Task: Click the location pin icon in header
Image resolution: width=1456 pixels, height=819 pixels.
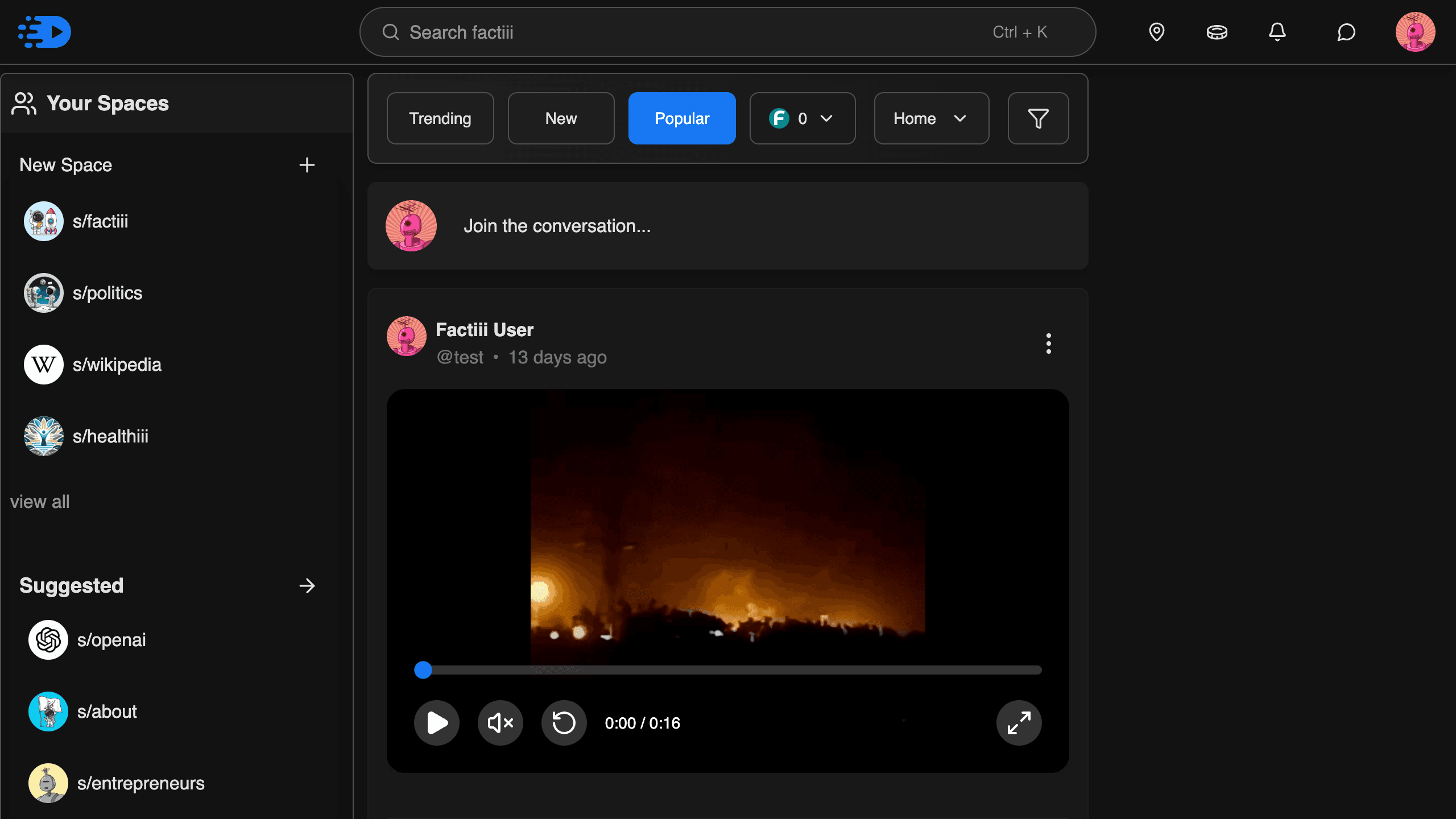Action: pos(1156,32)
